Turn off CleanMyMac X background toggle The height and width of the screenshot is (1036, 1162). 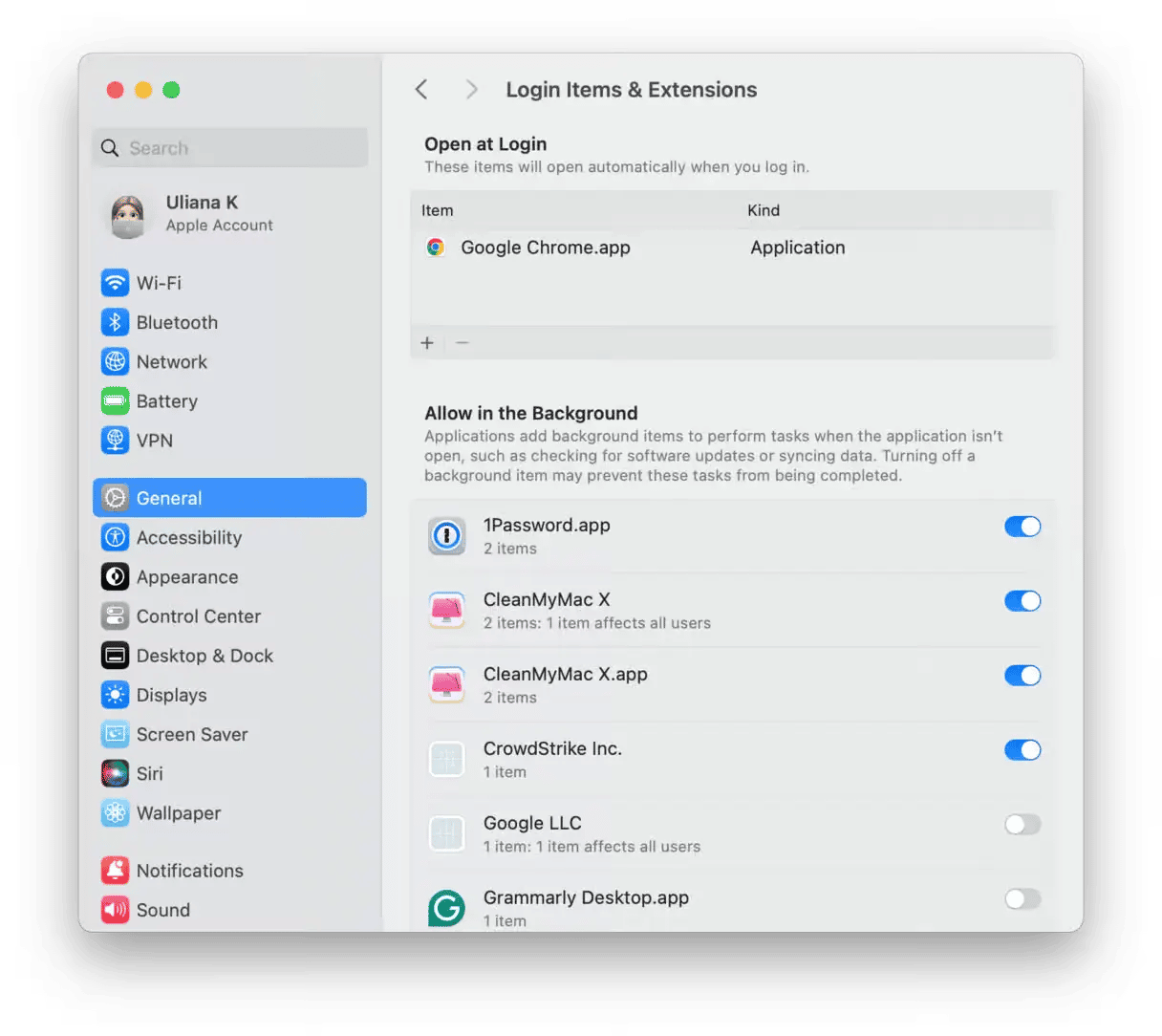point(1022,601)
